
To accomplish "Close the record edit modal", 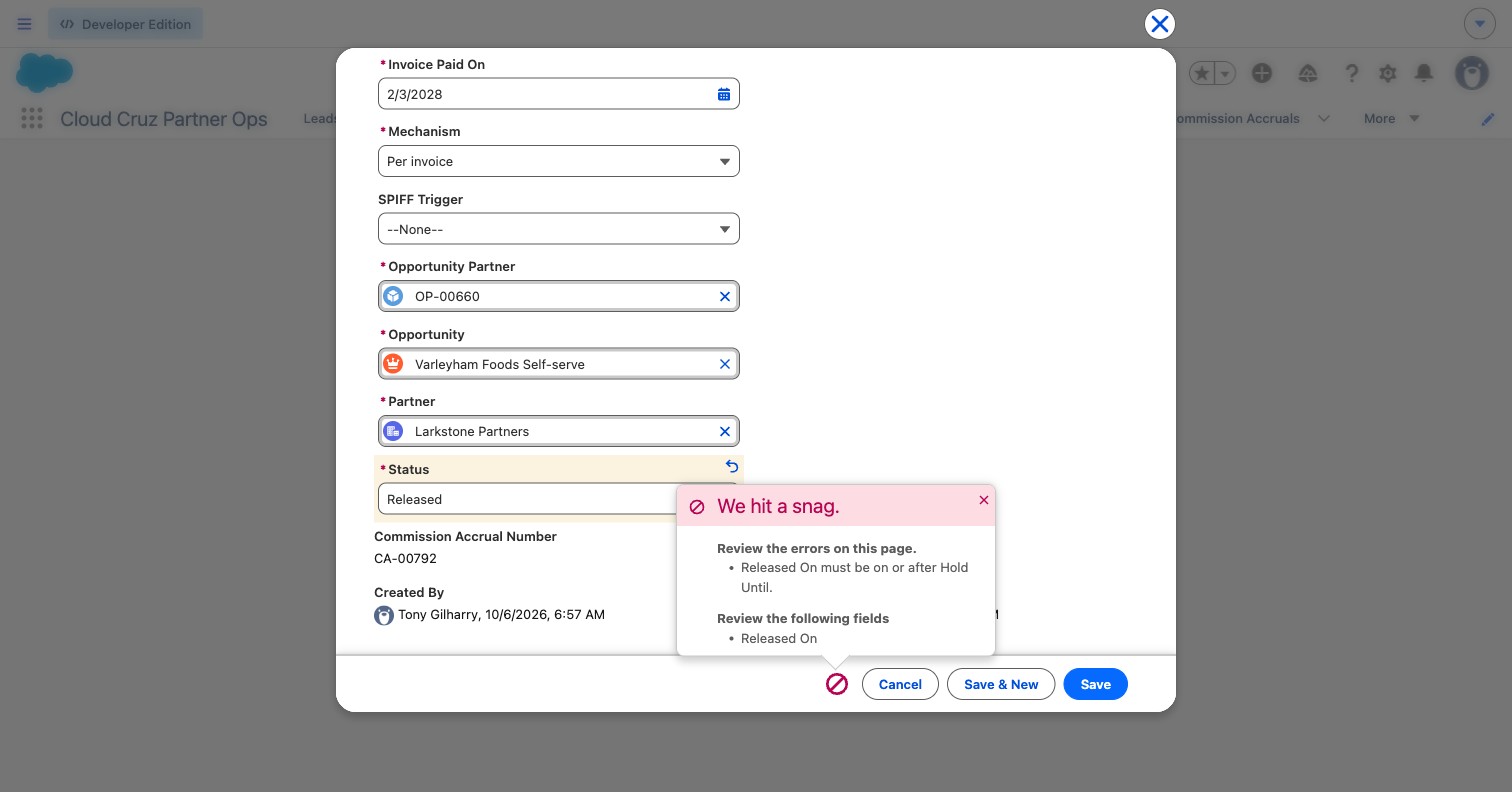I will click(1160, 24).
